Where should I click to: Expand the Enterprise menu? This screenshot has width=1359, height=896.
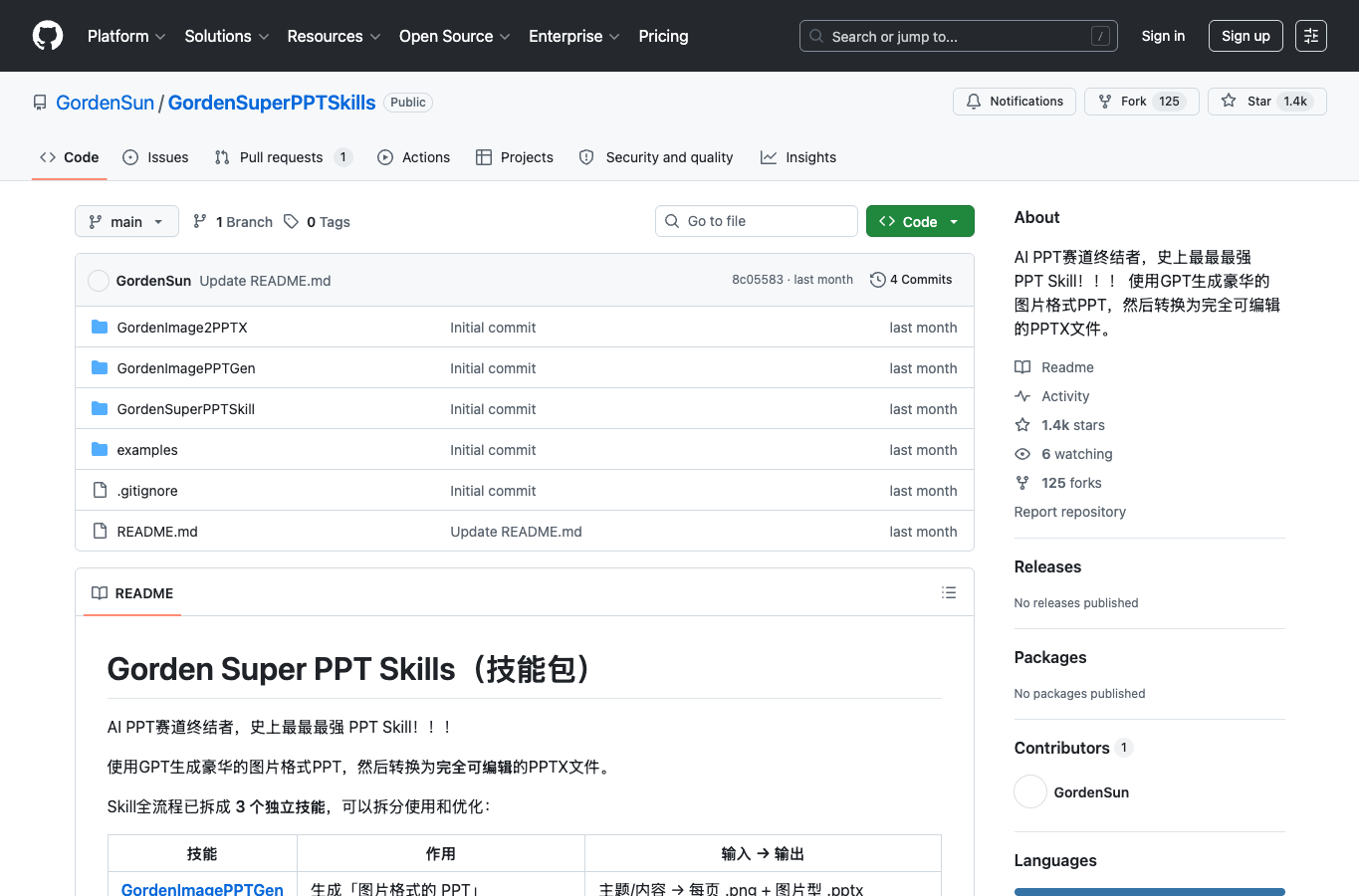point(574,36)
